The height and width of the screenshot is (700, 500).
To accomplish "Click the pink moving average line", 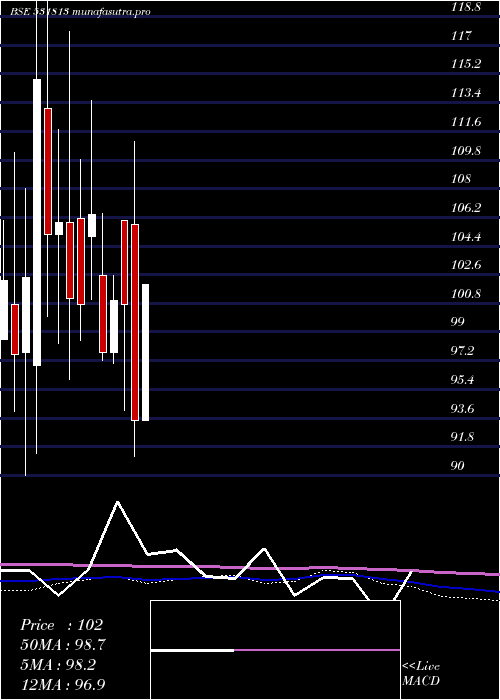I will tap(250, 567).
